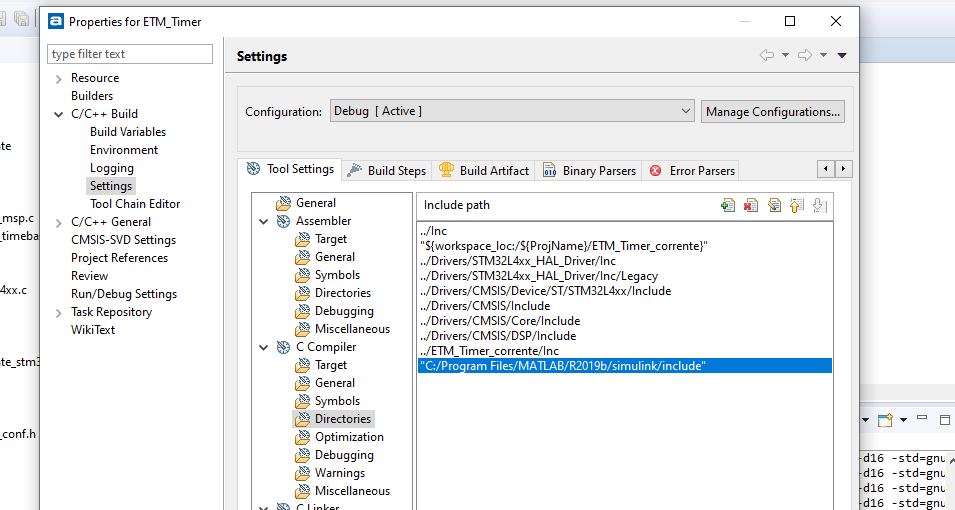Click the Manage Configurations button
955x510 pixels.
pos(772,111)
